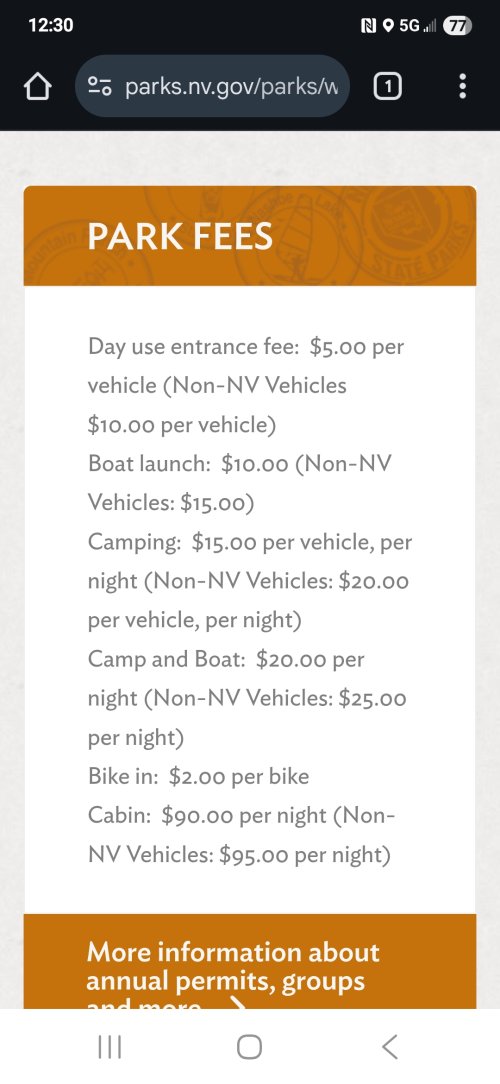Tap the Day use entrance fee line
The image size is (500, 1084).
point(246,385)
